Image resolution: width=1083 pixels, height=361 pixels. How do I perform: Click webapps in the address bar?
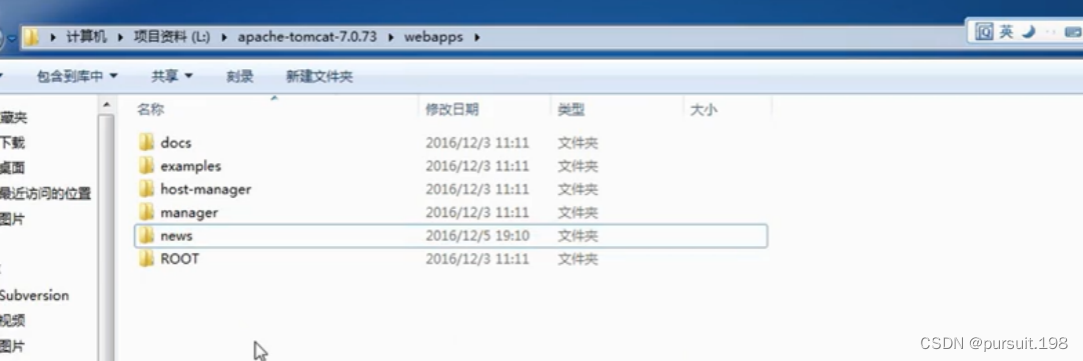pos(433,37)
